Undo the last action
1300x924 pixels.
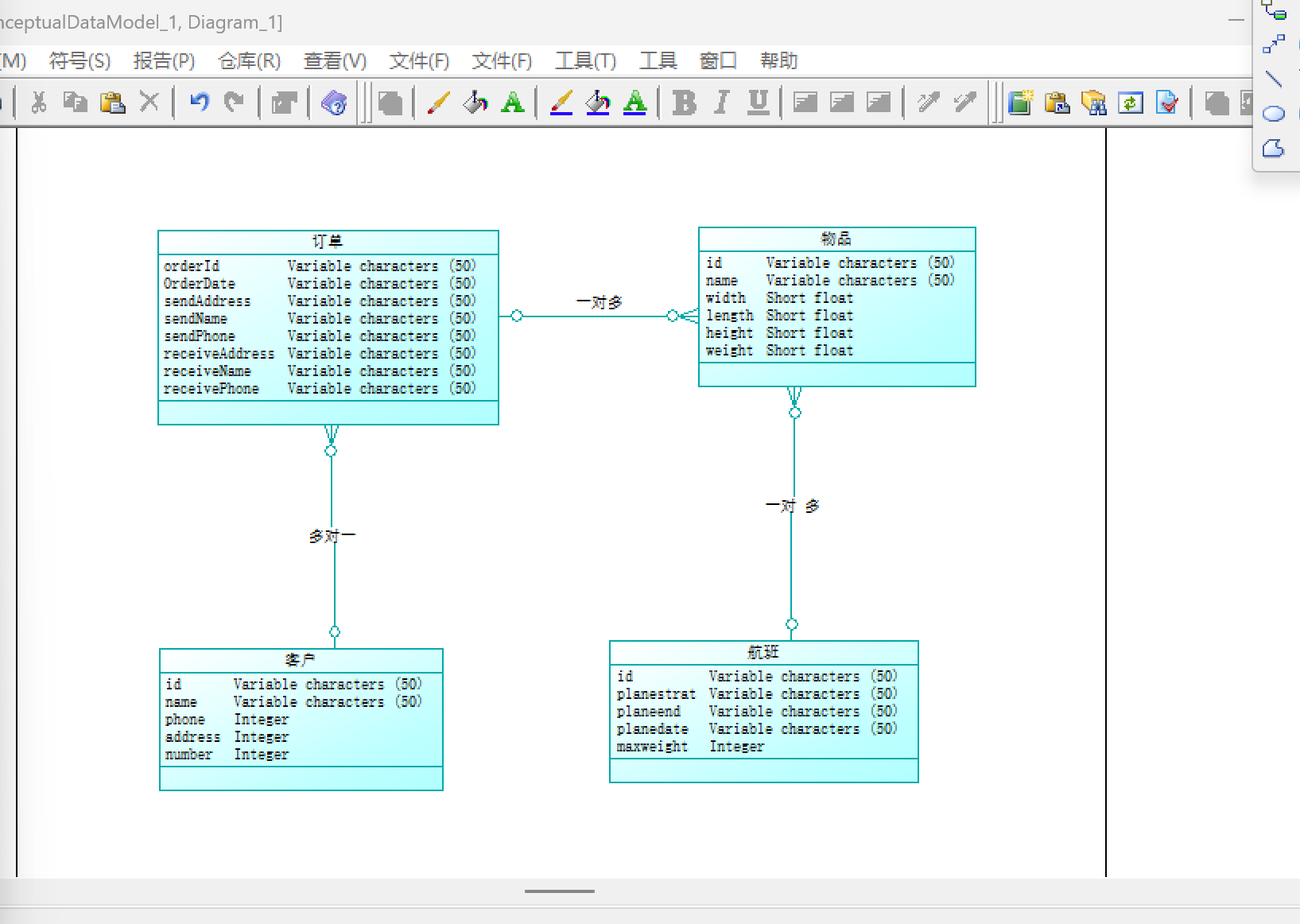point(200,102)
